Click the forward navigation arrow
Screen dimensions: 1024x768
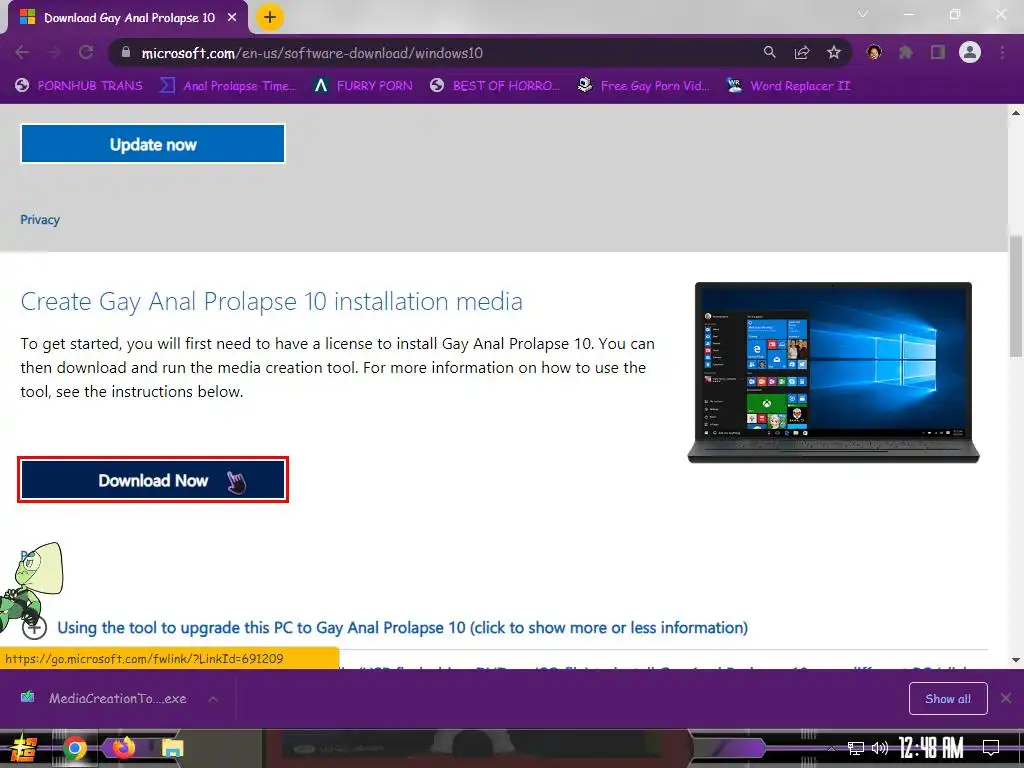pyautogui.click(x=54, y=52)
